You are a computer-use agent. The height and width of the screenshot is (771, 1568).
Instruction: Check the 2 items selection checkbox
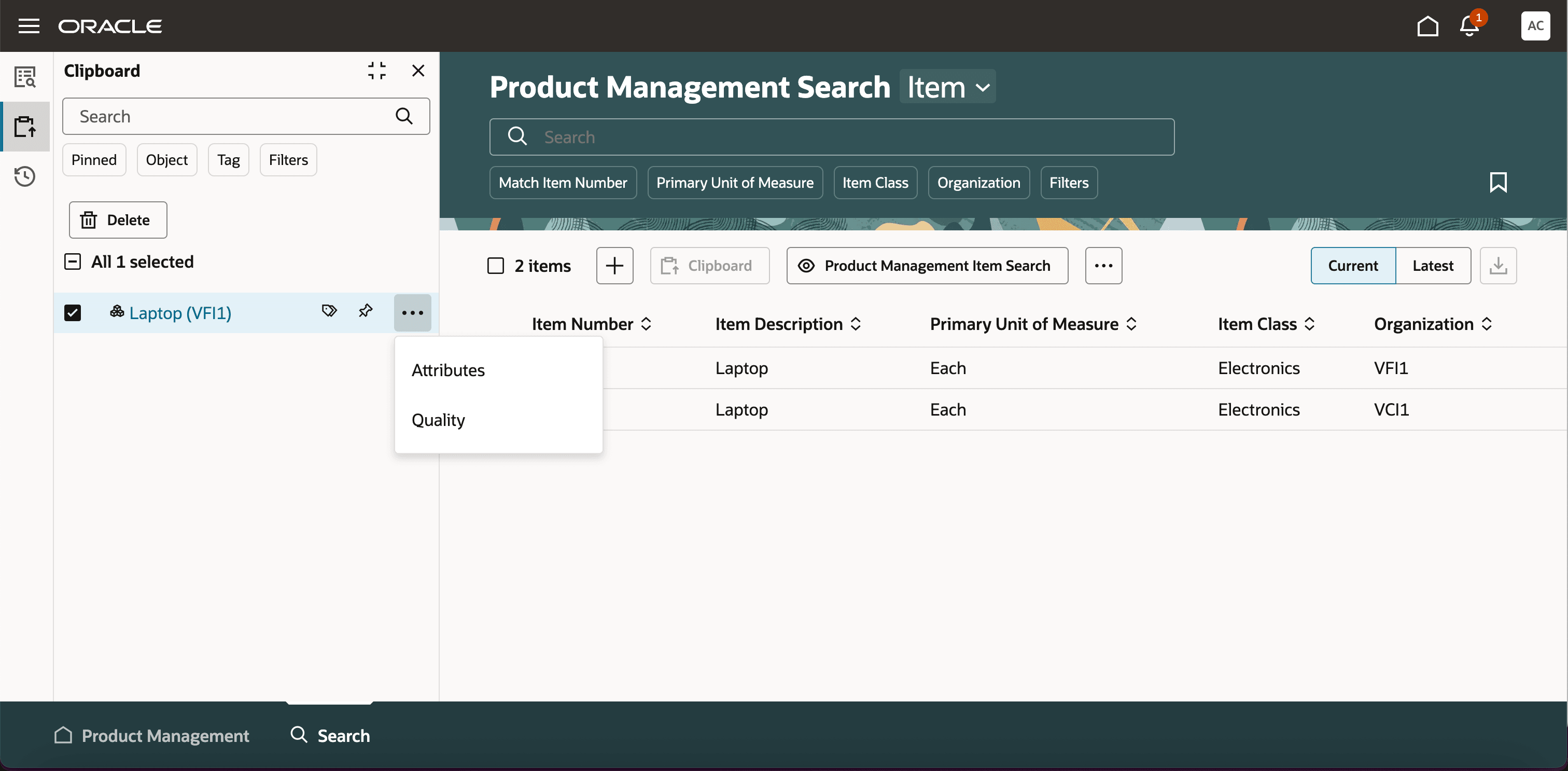[x=496, y=266]
